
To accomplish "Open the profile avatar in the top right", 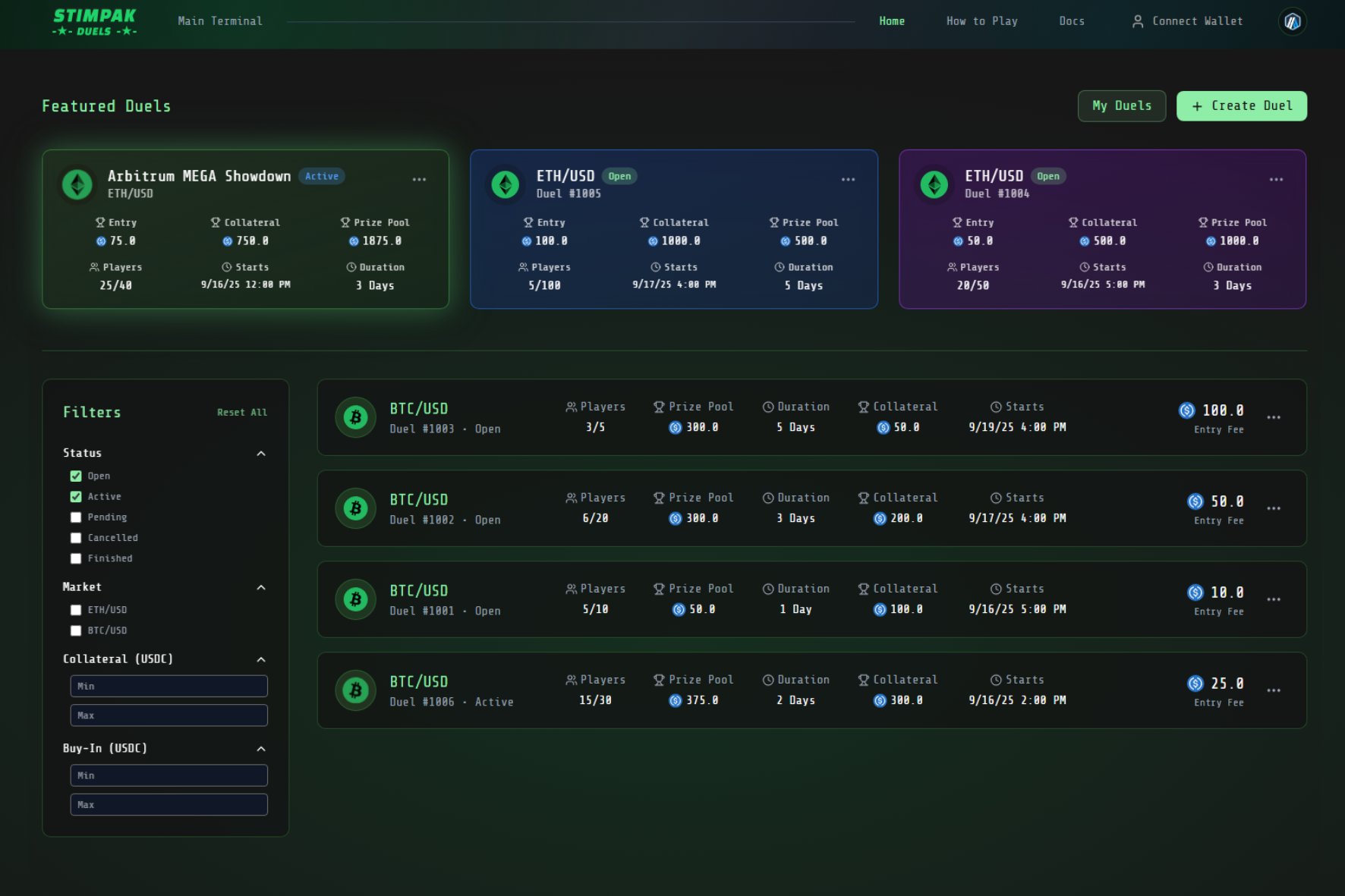I will click(1291, 22).
